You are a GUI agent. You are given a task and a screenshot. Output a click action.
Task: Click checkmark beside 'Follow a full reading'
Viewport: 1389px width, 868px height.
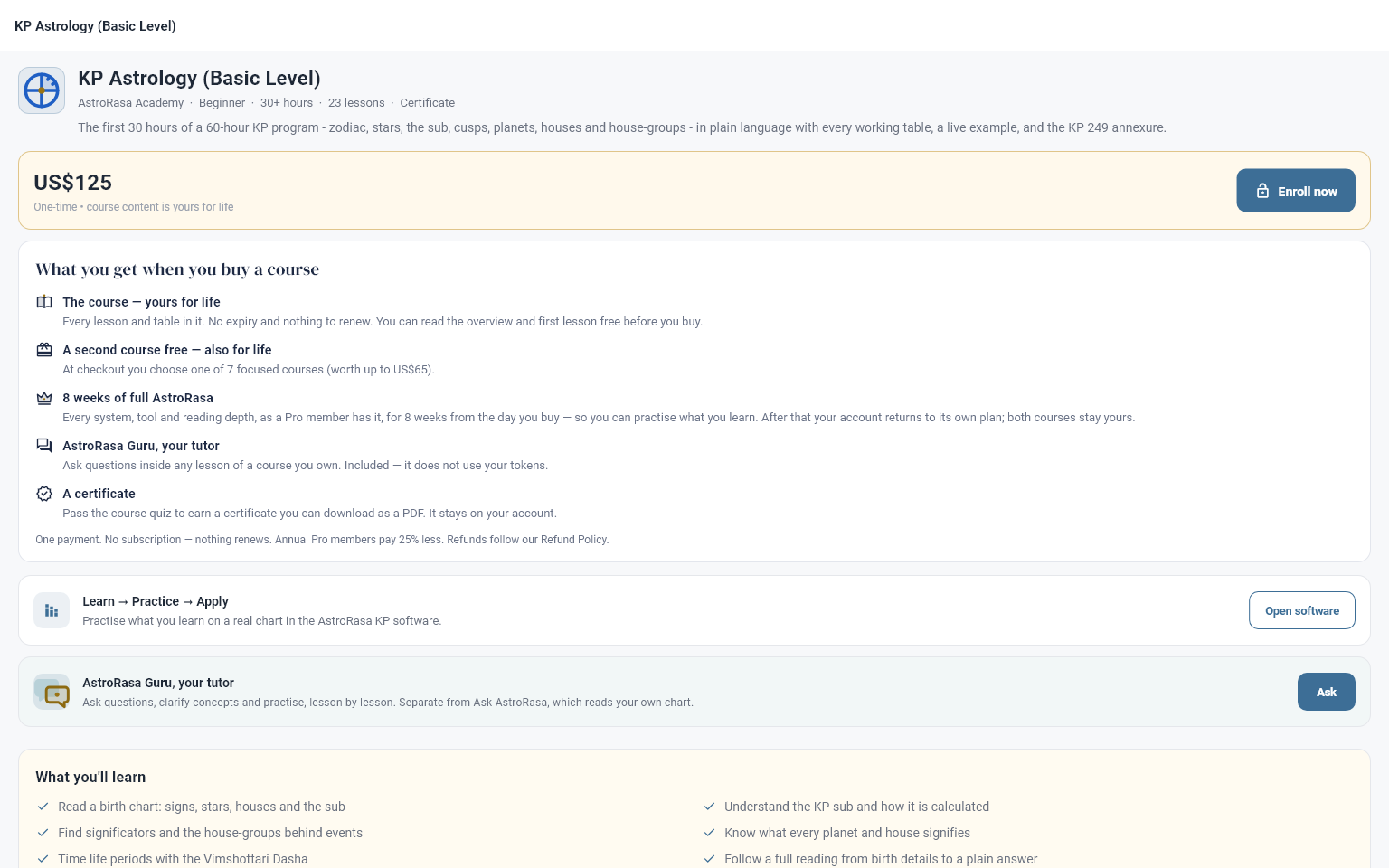tap(709, 859)
